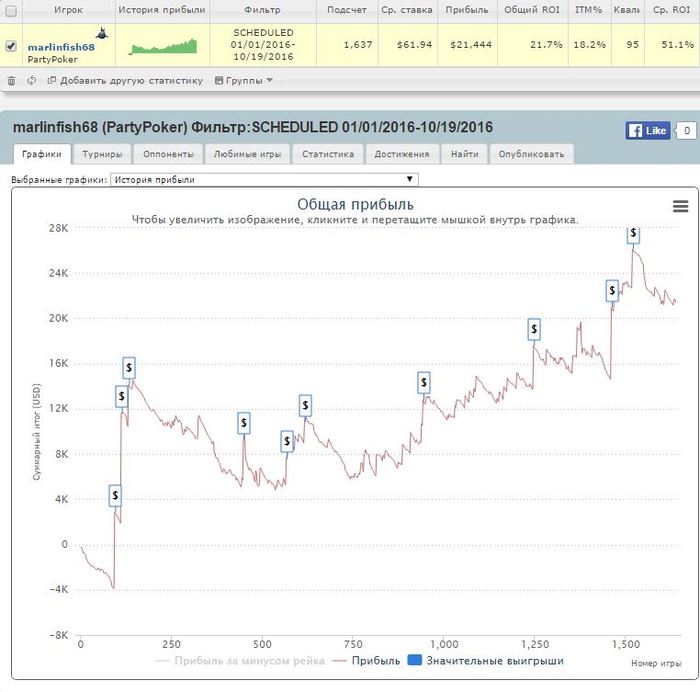Click the 18.2% ITM value
Viewport: 700px width, 692px height.
[589, 45]
